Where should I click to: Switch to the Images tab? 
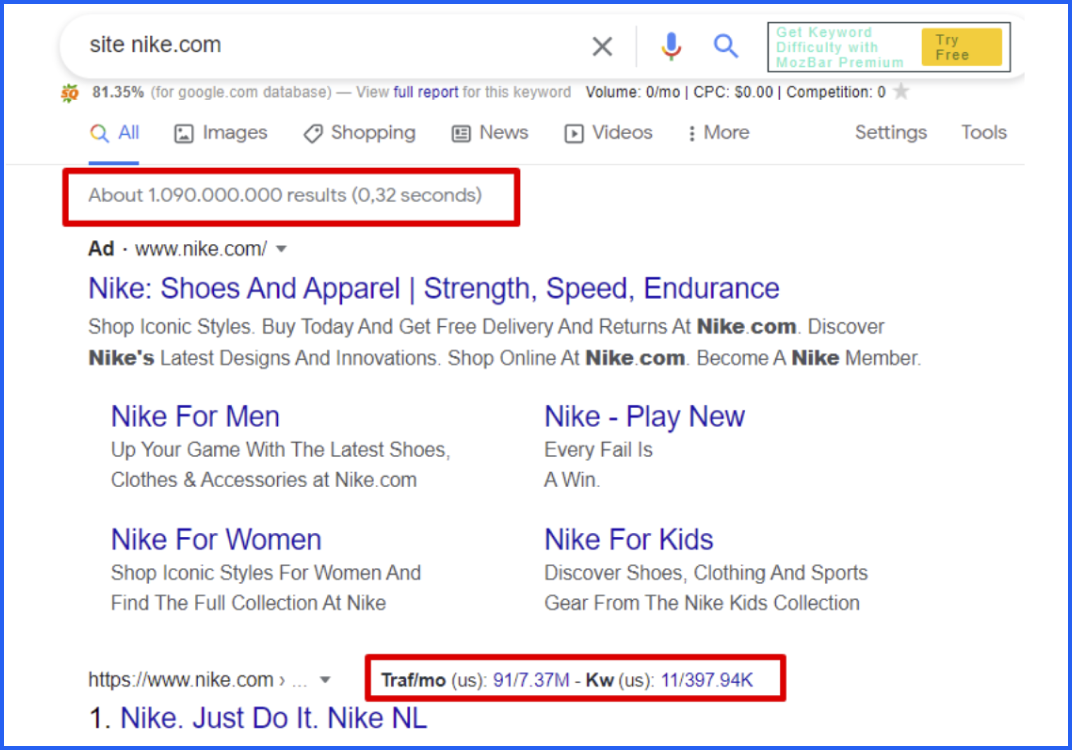click(220, 133)
